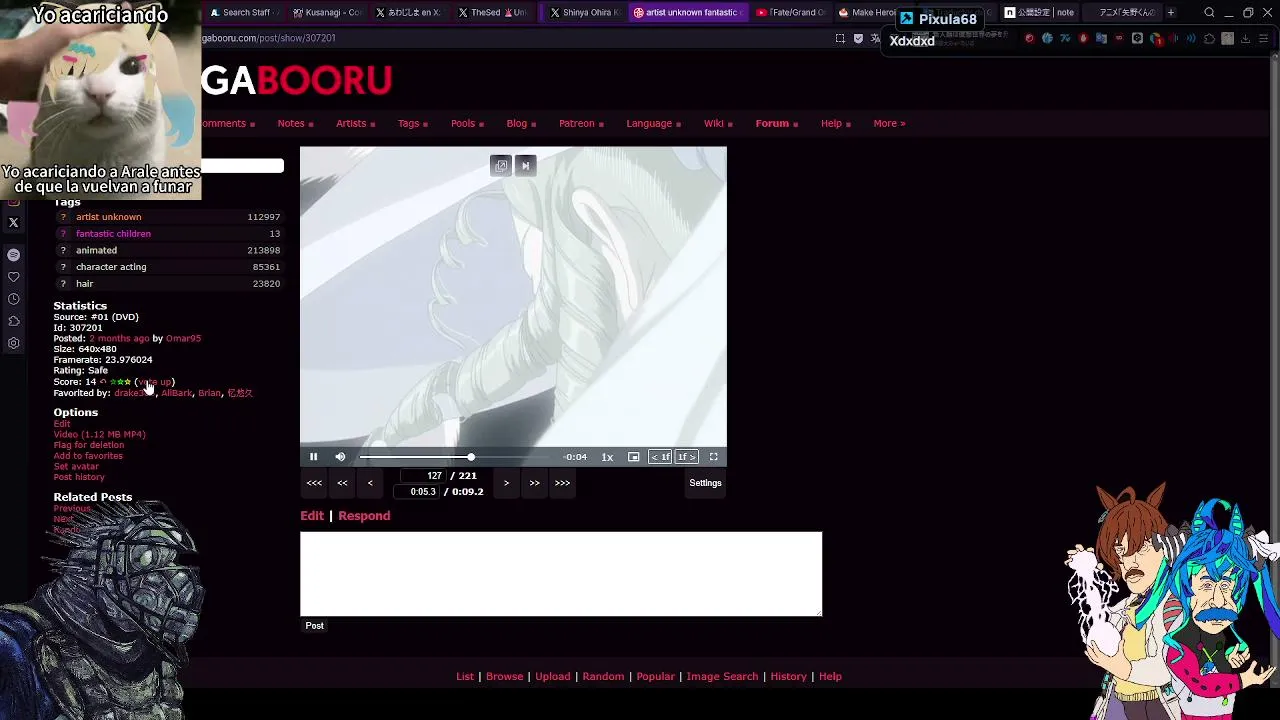Click the pop-out icon atop the video
The image size is (1280, 720).
coord(501,166)
